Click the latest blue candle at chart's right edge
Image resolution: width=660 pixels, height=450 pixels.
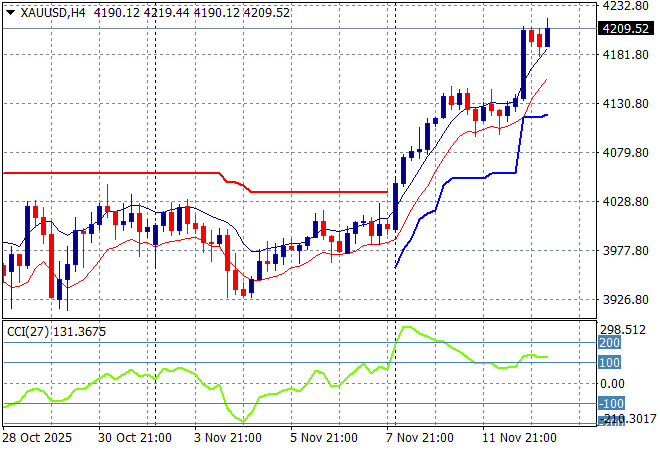pos(548,37)
